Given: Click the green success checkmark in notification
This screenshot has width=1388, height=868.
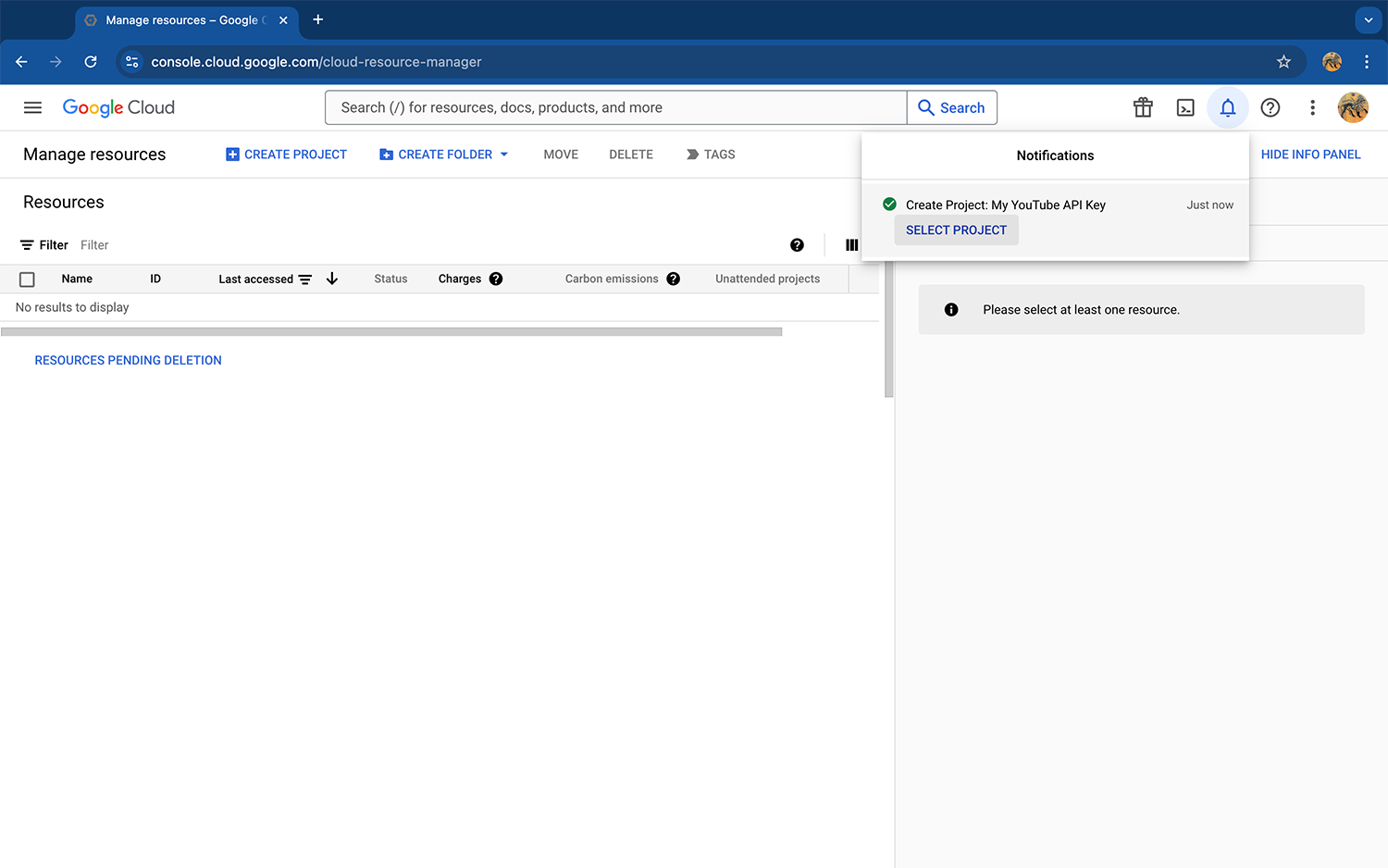Looking at the screenshot, I should click(889, 204).
